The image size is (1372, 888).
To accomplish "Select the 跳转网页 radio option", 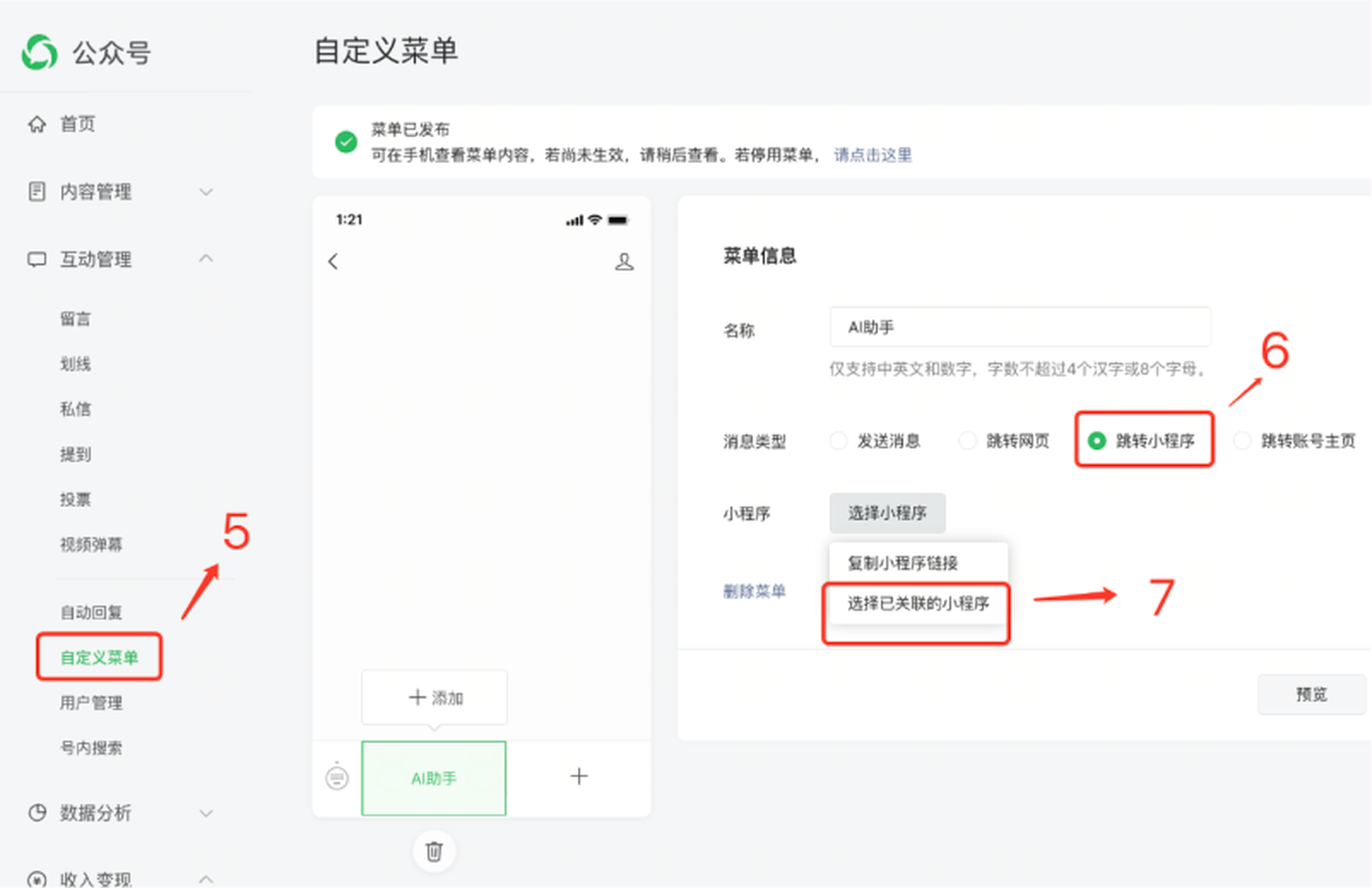I will (967, 441).
